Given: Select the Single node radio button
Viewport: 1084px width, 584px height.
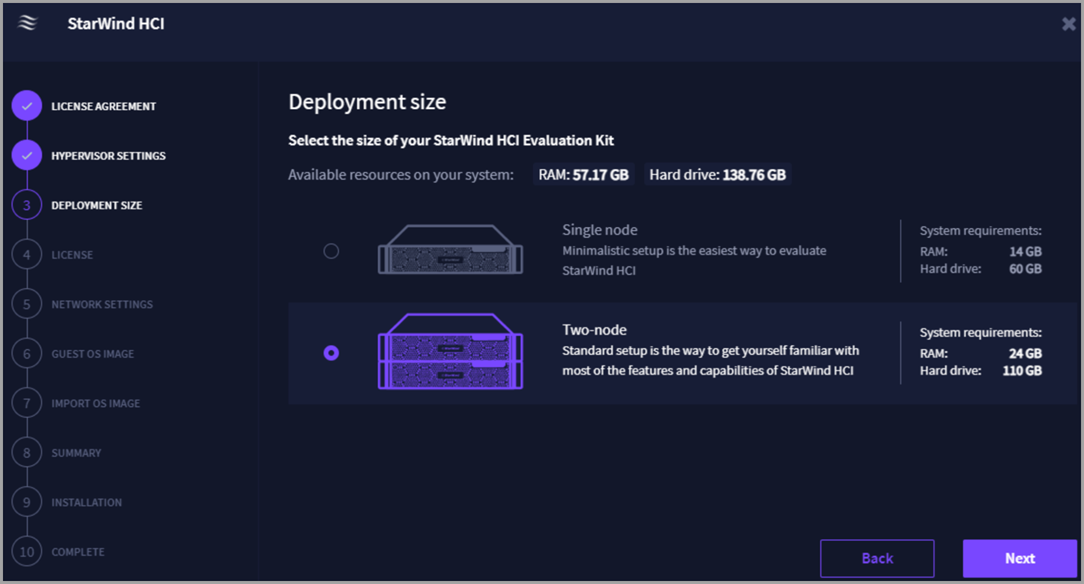Looking at the screenshot, I should (331, 252).
